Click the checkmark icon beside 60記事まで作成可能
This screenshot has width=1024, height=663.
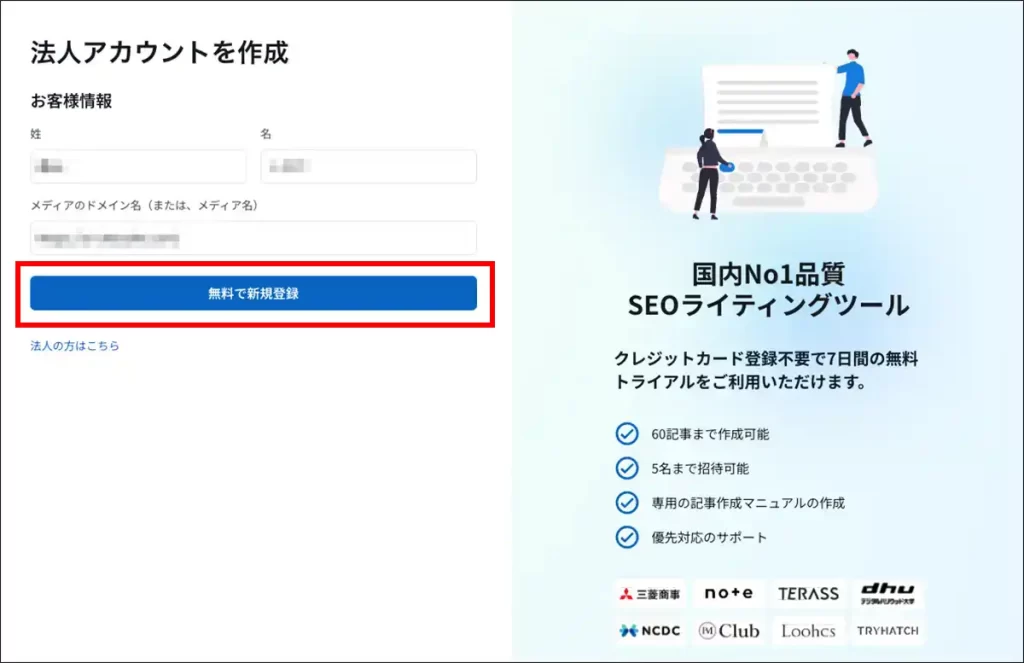tap(626, 434)
